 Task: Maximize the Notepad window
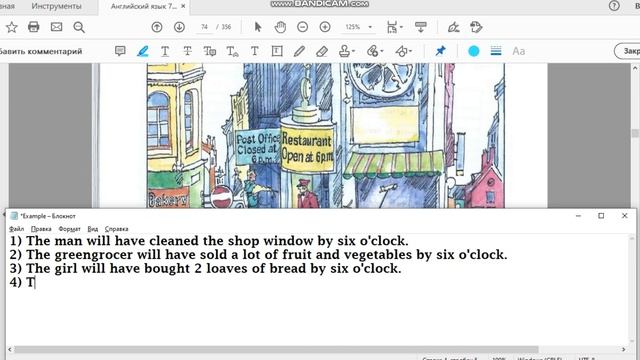coord(601,216)
